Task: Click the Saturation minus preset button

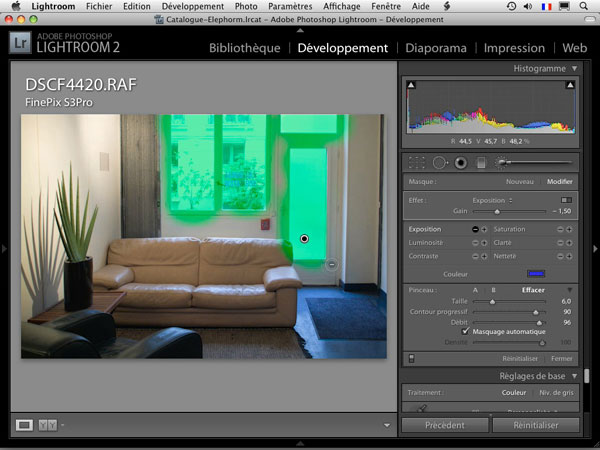Action: click(560, 229)
